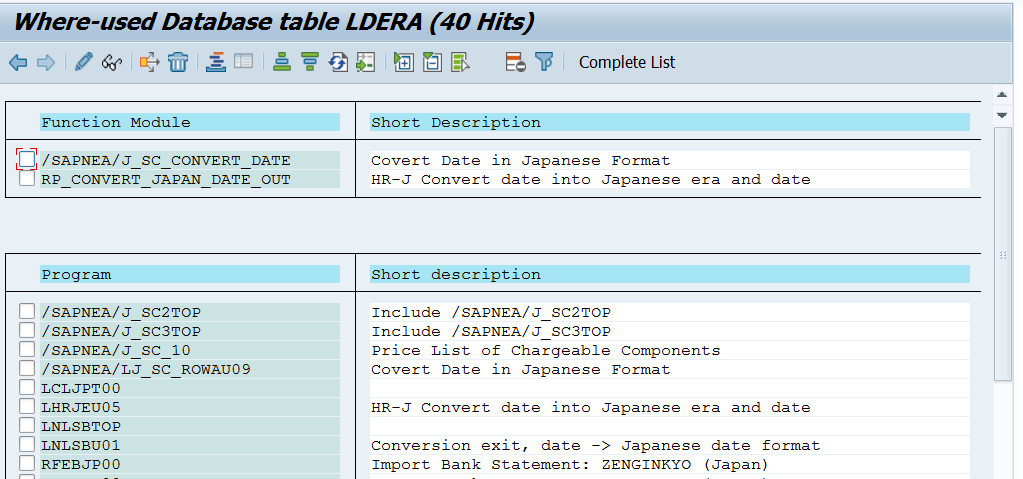Click description 'Price List of Chargeable Components'
This screenshot has height=479, width=1023.
pos(546,350)
